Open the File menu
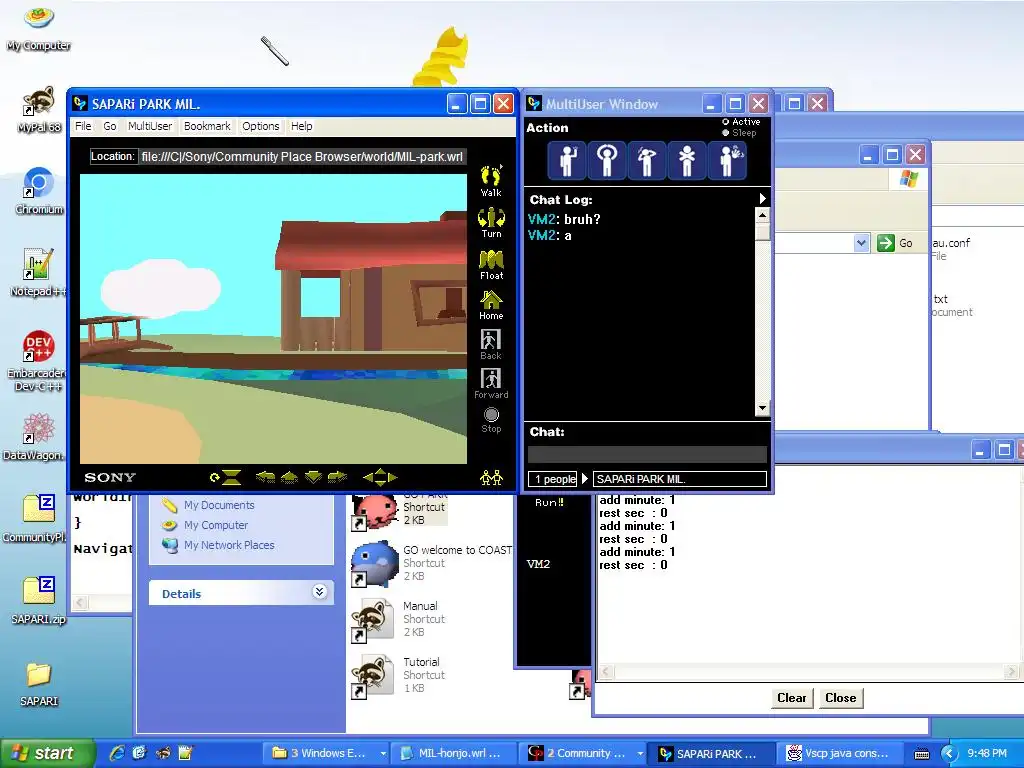 [x=83, y=126]
